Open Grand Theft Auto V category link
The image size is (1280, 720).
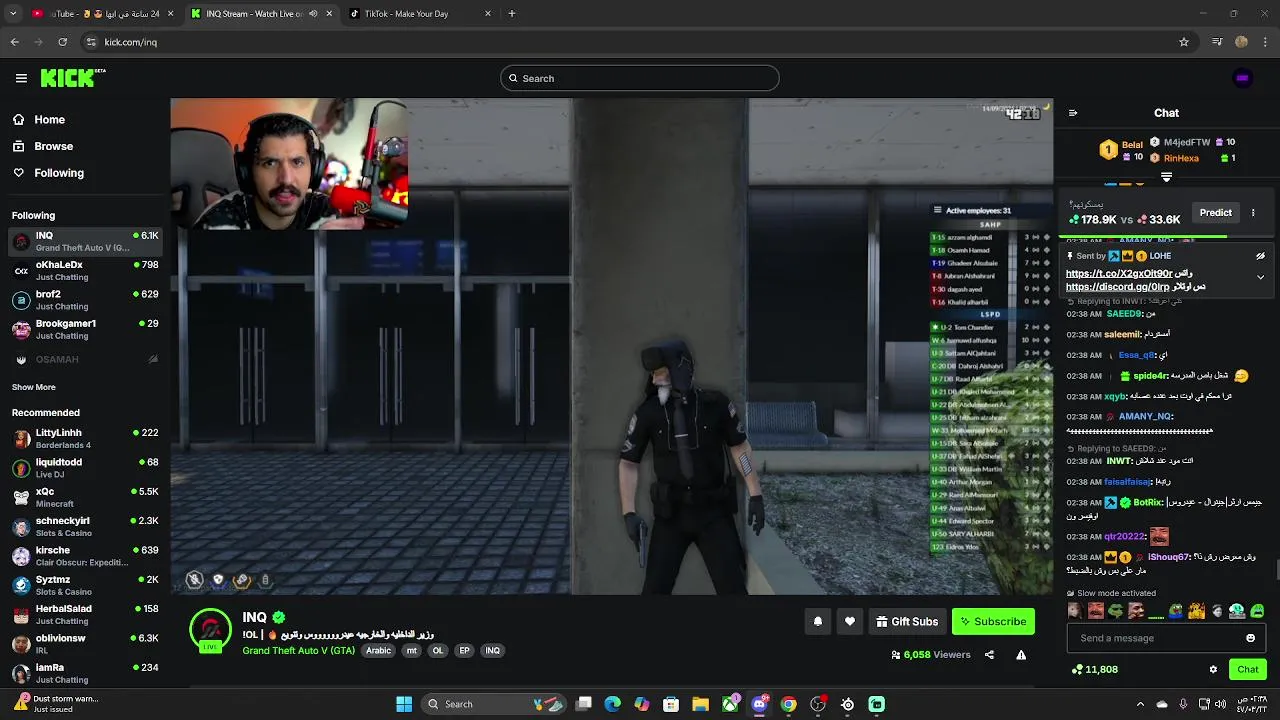[298, 650]
